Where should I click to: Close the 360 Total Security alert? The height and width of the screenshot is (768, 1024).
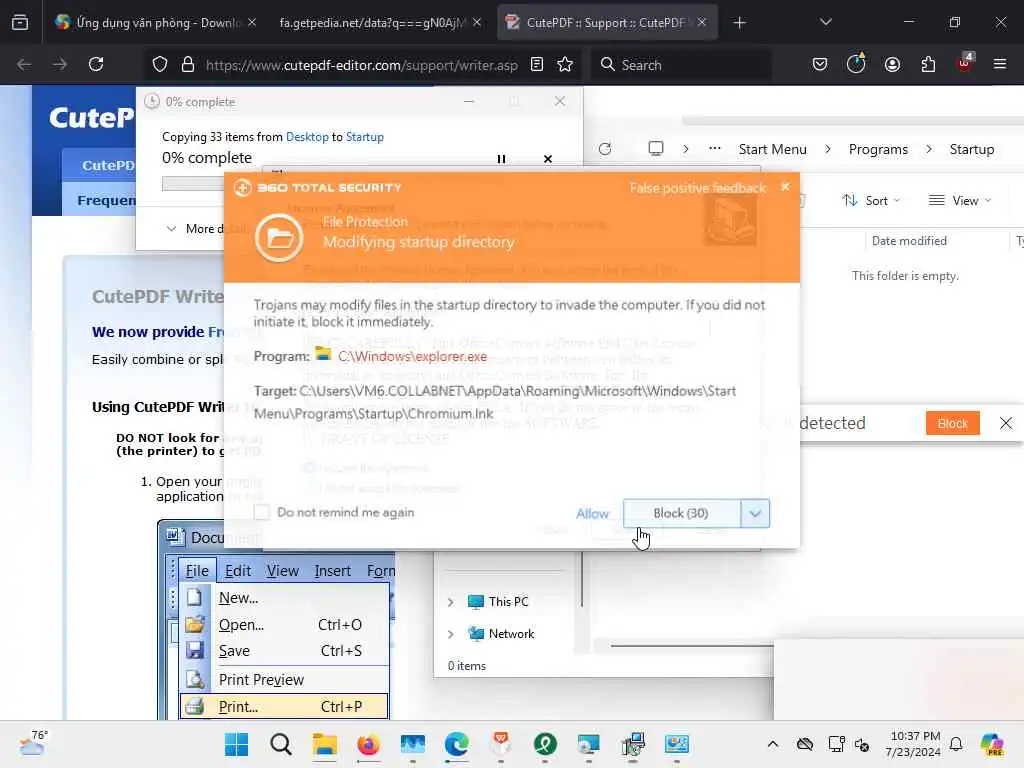785,187
